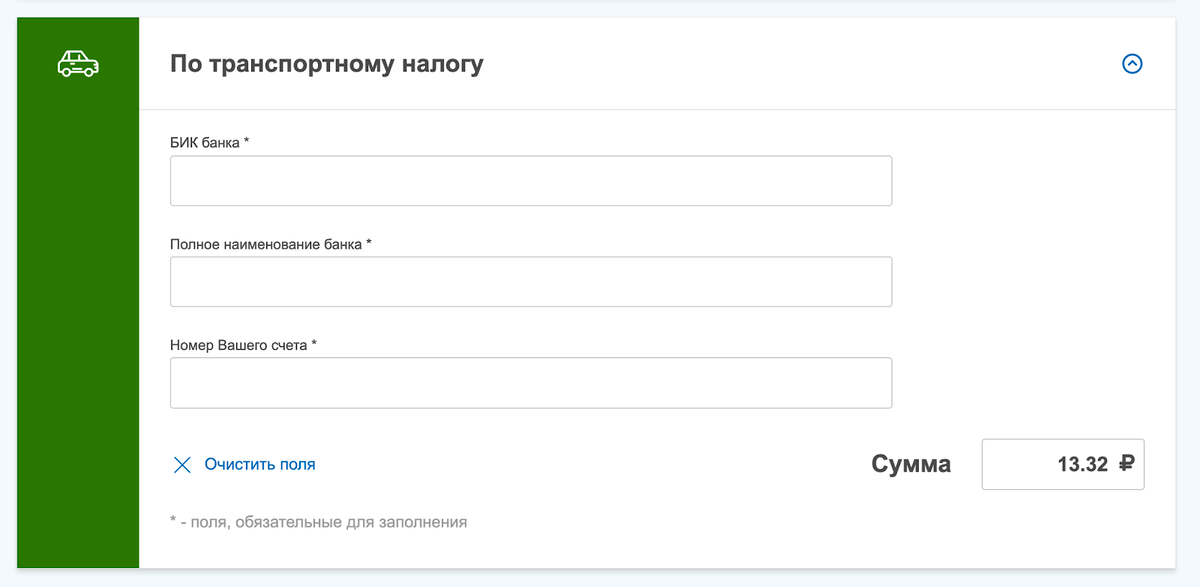Click the upward disclosure arrow on the header
This screenshot has width=1200, height=587.
pyautogui.click(x=1132, y=63)
